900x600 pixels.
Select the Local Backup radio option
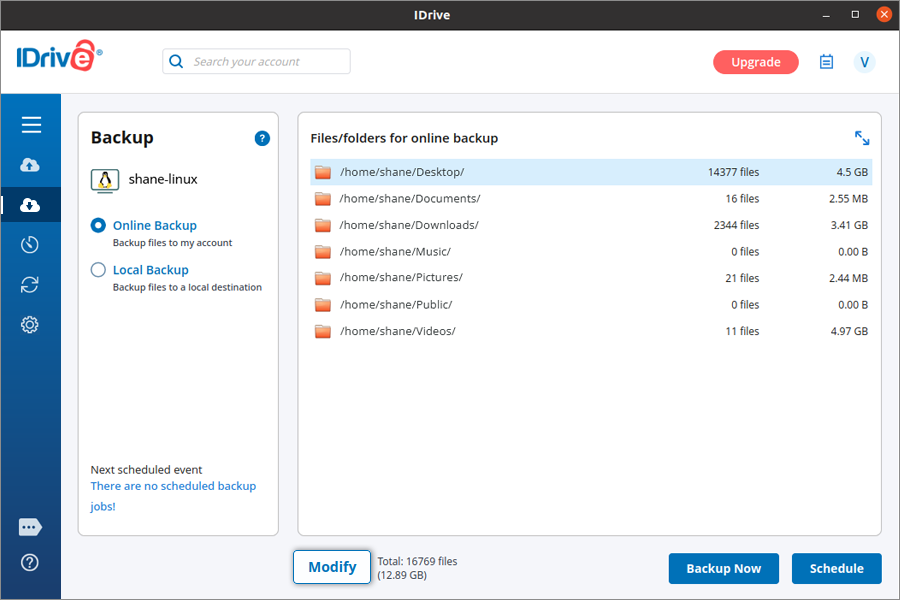click(x=98, y=270)
